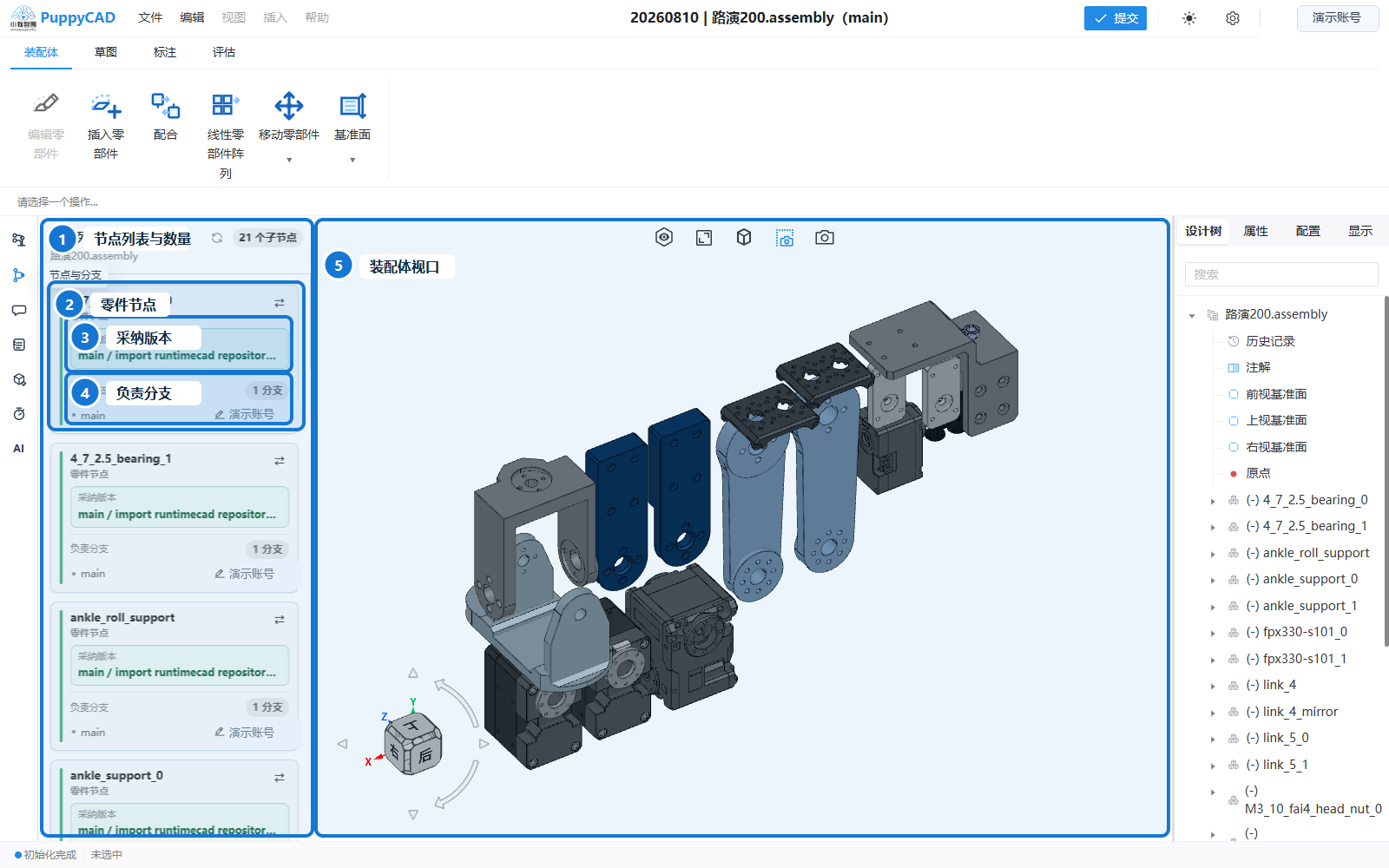This screenshot has width=1389, height=868.
Task: Select 前视基准面 in the design tree
Action: [1275, 394]
